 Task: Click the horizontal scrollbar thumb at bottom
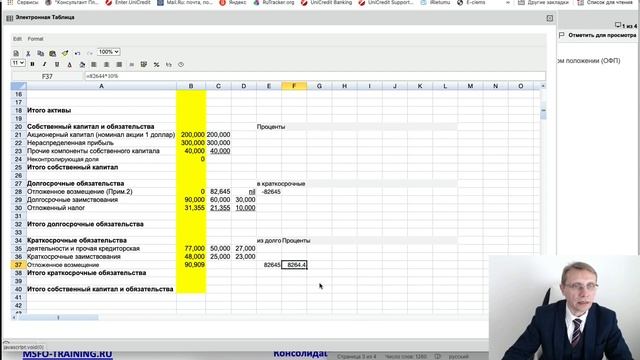(x=58, y=317)
